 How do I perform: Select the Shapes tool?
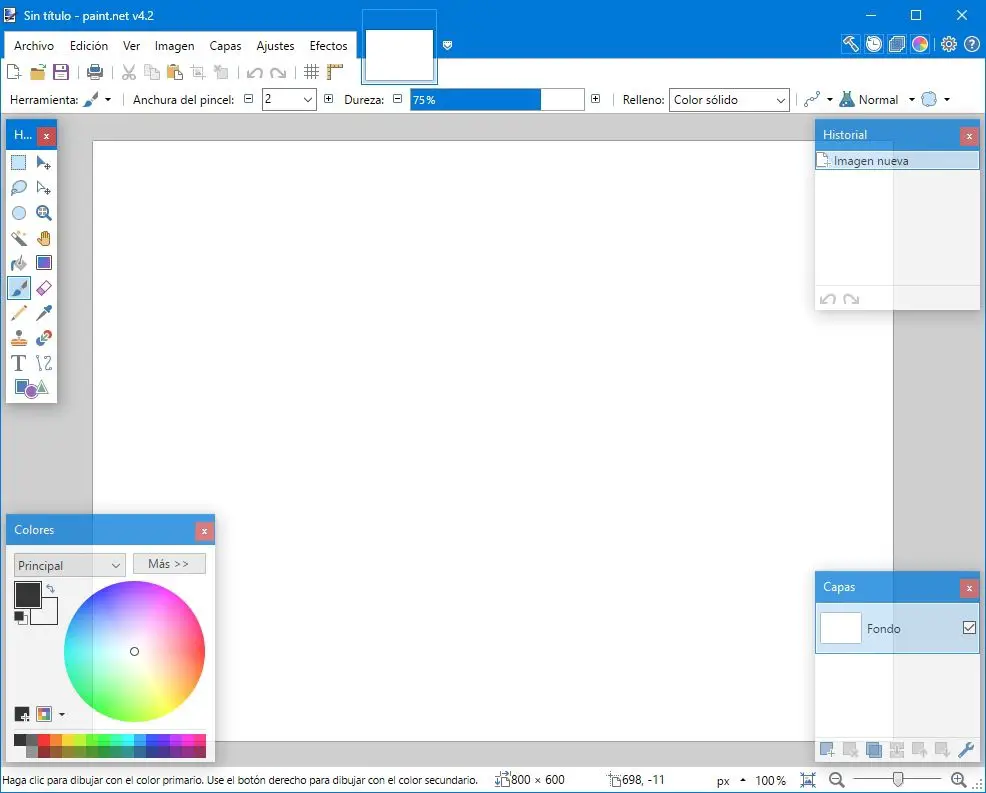31,388
